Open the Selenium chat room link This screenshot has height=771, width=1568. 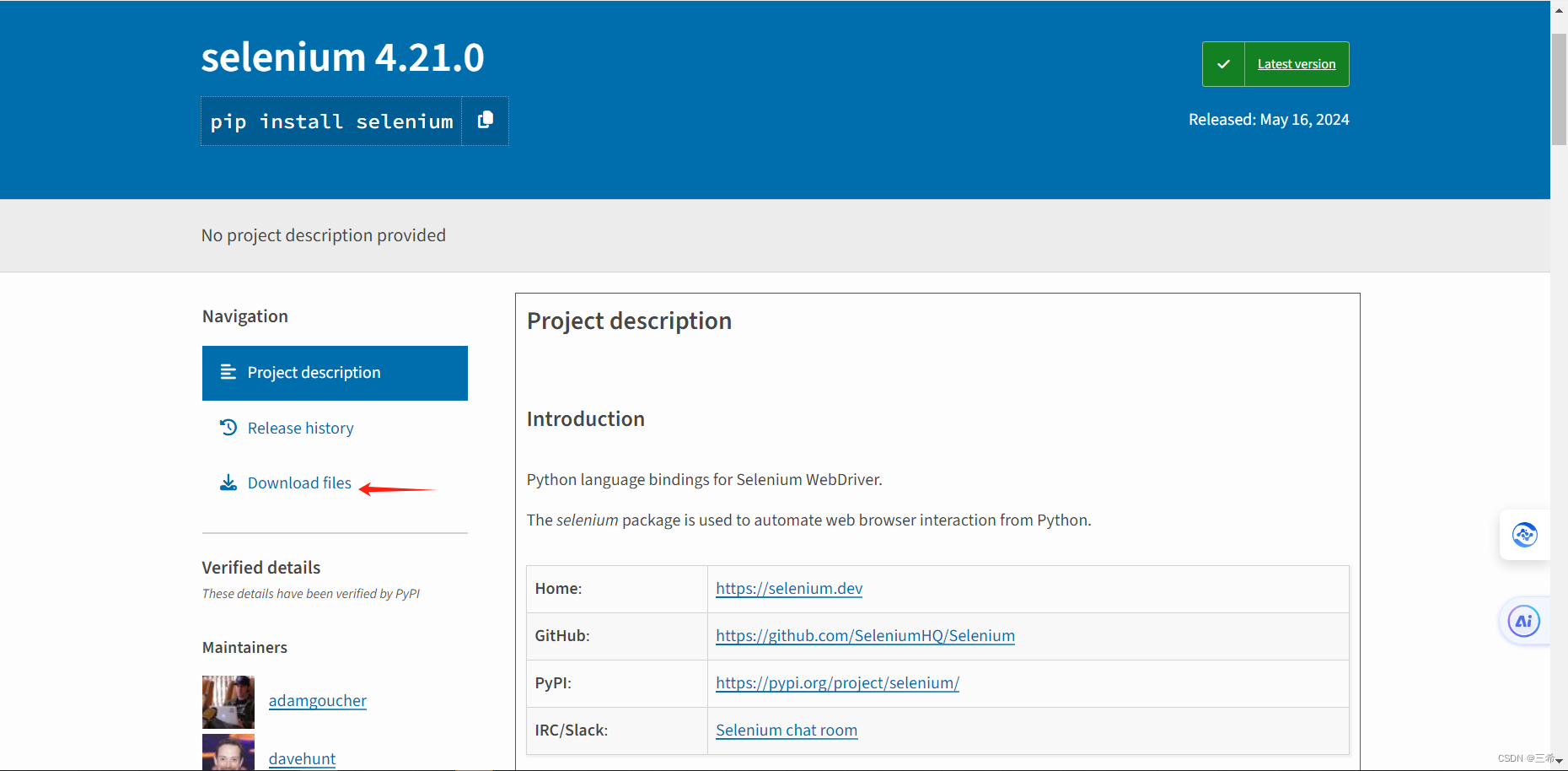point(787,731)
